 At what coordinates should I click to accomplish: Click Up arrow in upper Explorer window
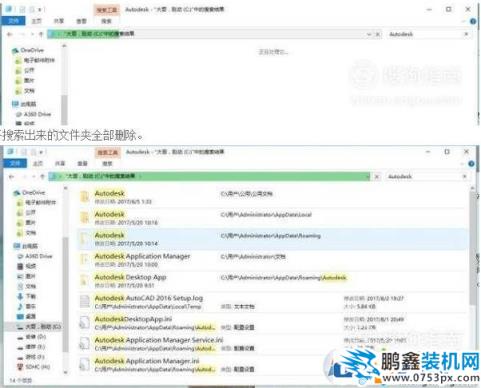coord(41,34)
